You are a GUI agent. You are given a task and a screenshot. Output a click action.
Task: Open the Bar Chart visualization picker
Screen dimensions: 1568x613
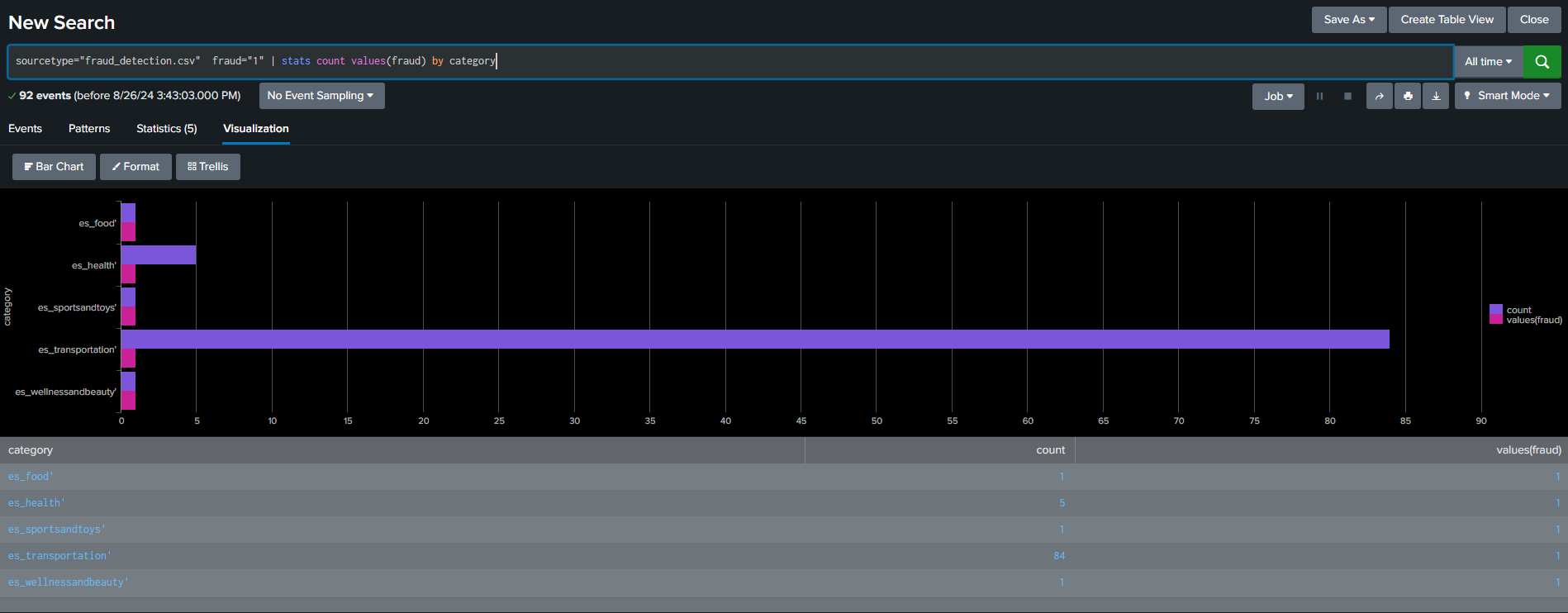click(54, 167)
